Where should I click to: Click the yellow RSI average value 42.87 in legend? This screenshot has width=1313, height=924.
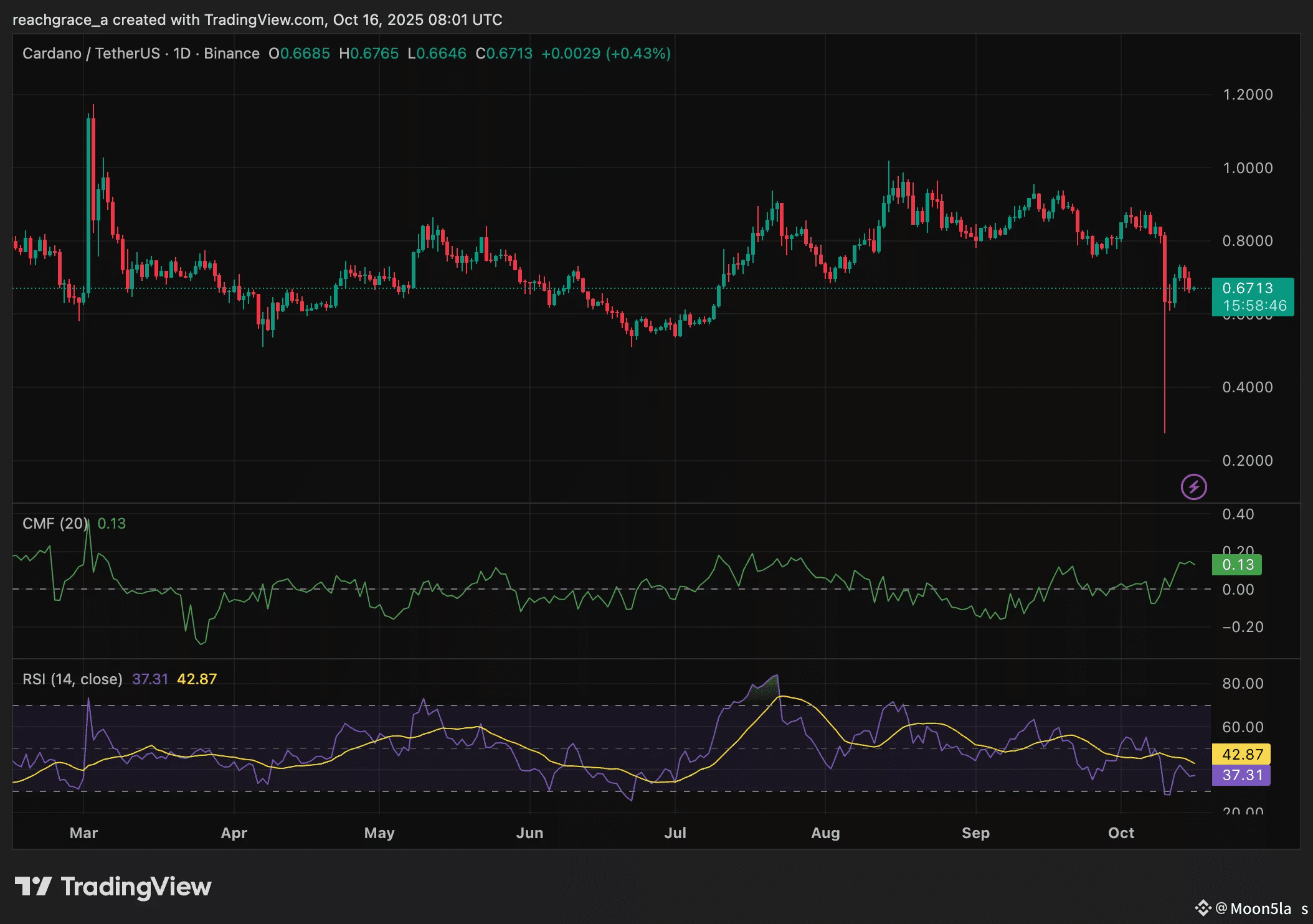click(197, 679)
